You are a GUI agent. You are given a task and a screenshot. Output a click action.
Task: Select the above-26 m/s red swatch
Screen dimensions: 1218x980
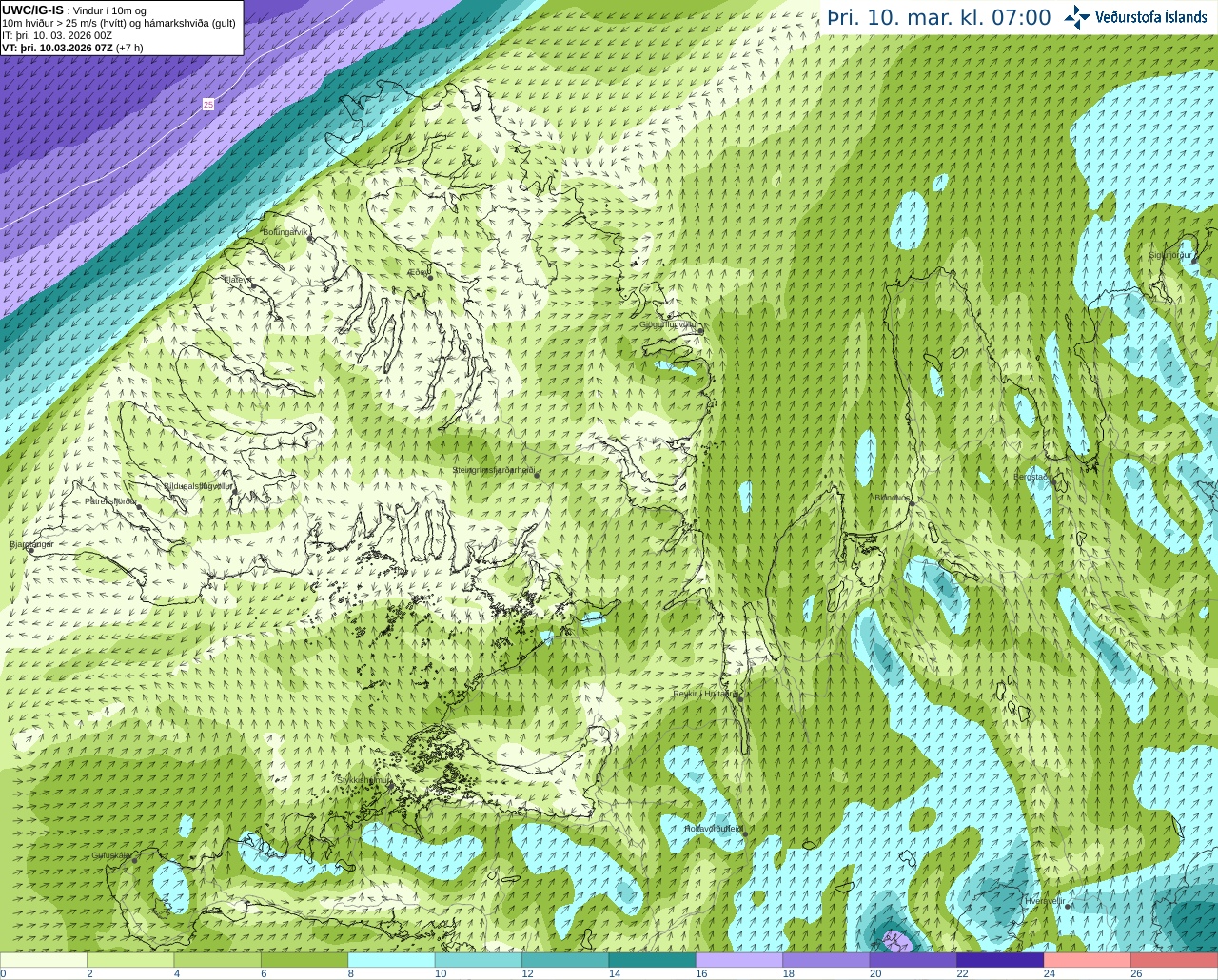pyautogui.click(x=1174, y=960)
